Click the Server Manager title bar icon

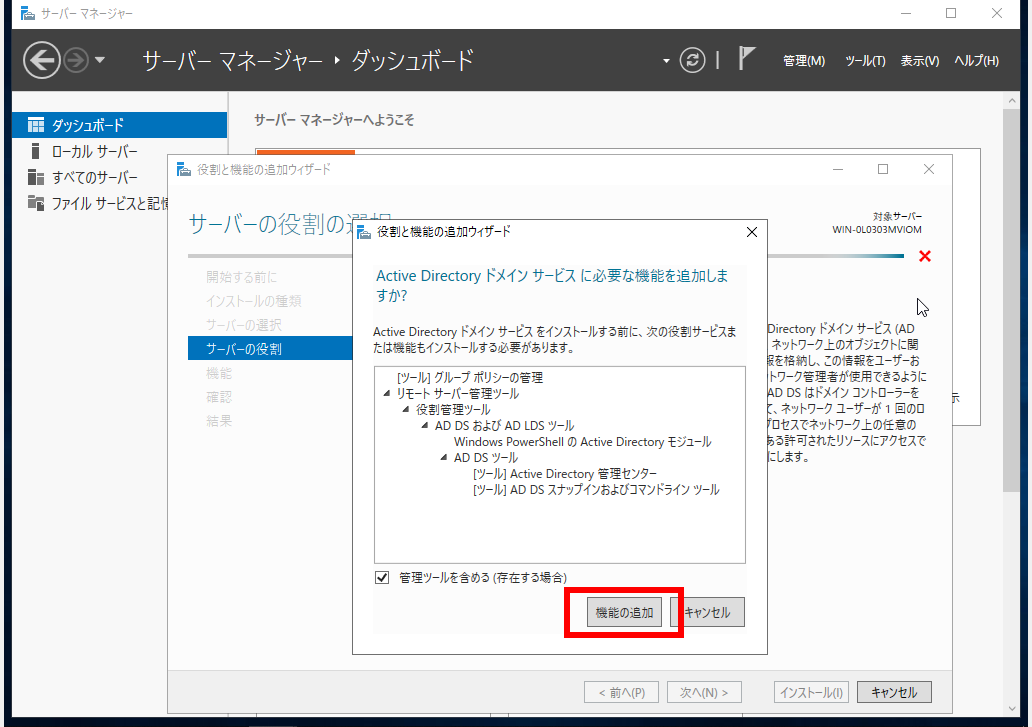point(28,13)
